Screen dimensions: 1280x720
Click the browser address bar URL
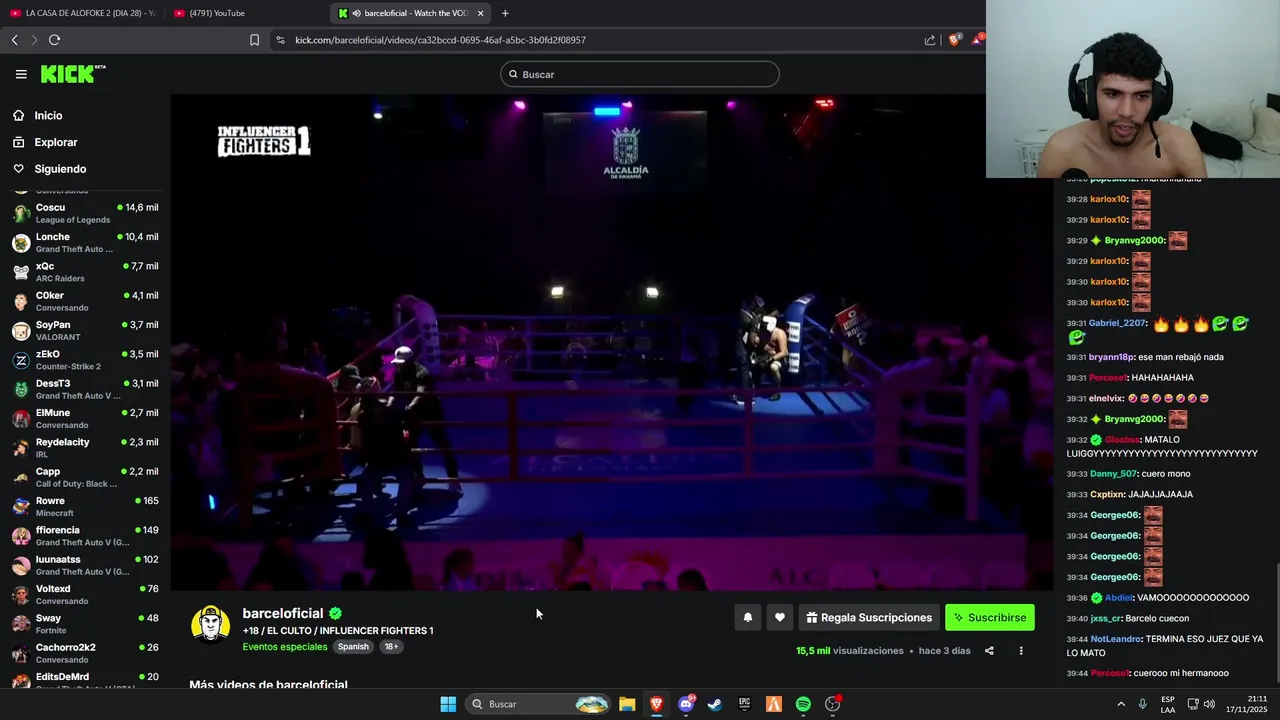click(440, 40)
